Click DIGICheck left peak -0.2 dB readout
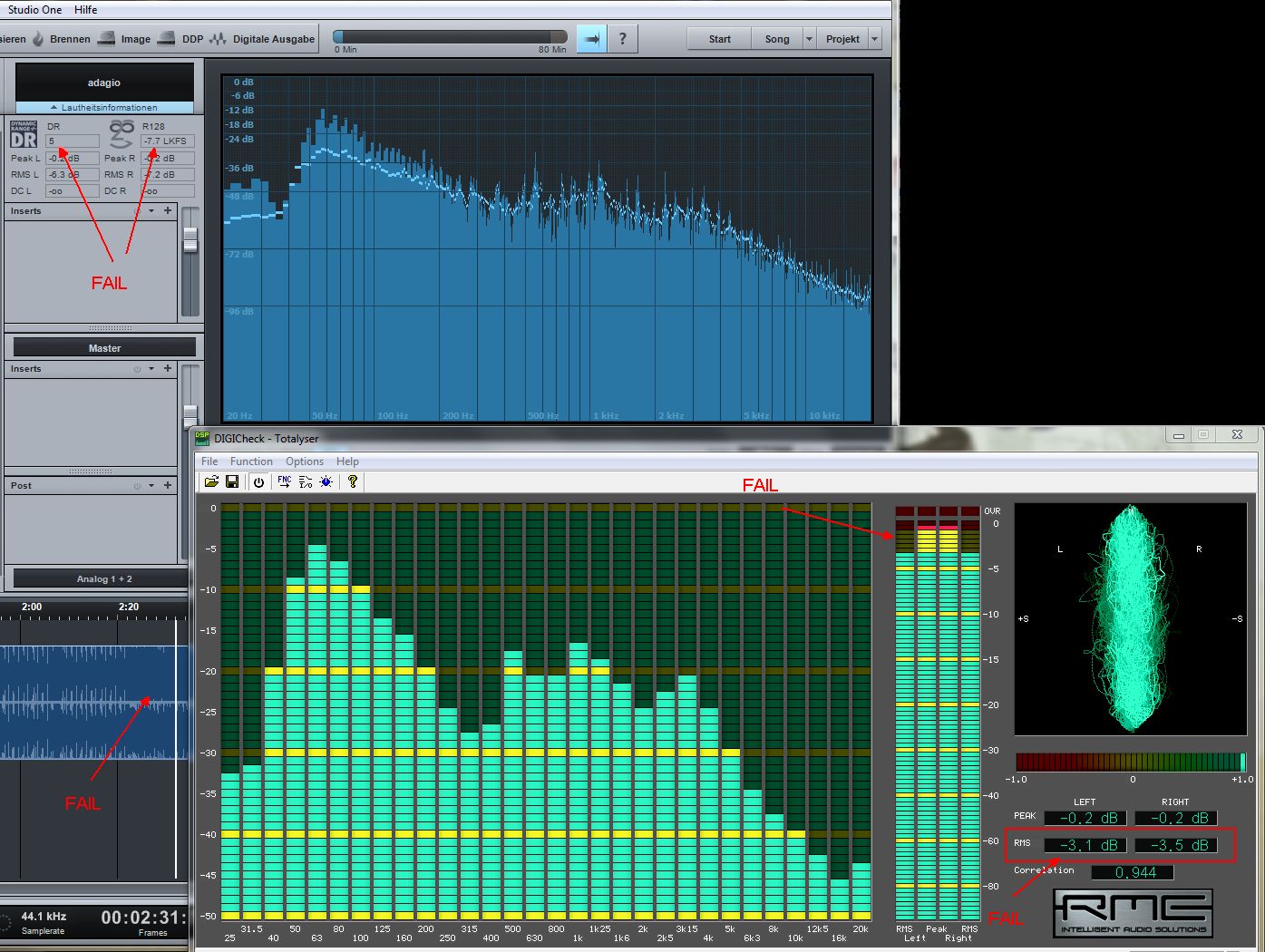The width and height of the screenshot is (1265, 952). [x=1085, y=818]
